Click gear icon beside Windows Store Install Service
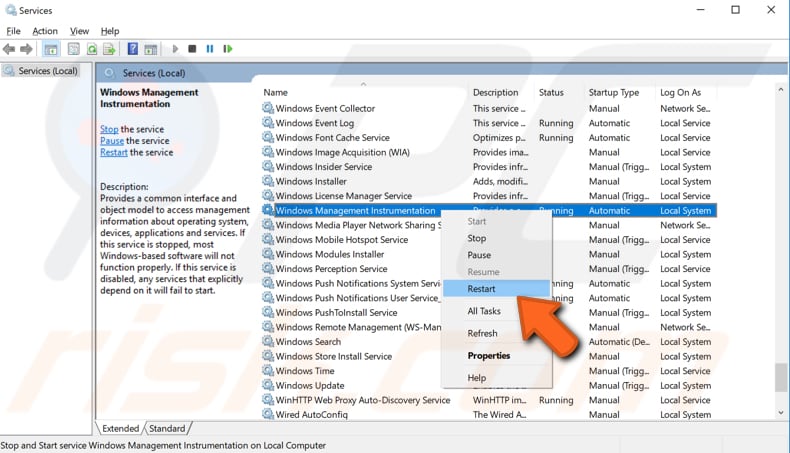 point(268,356)
